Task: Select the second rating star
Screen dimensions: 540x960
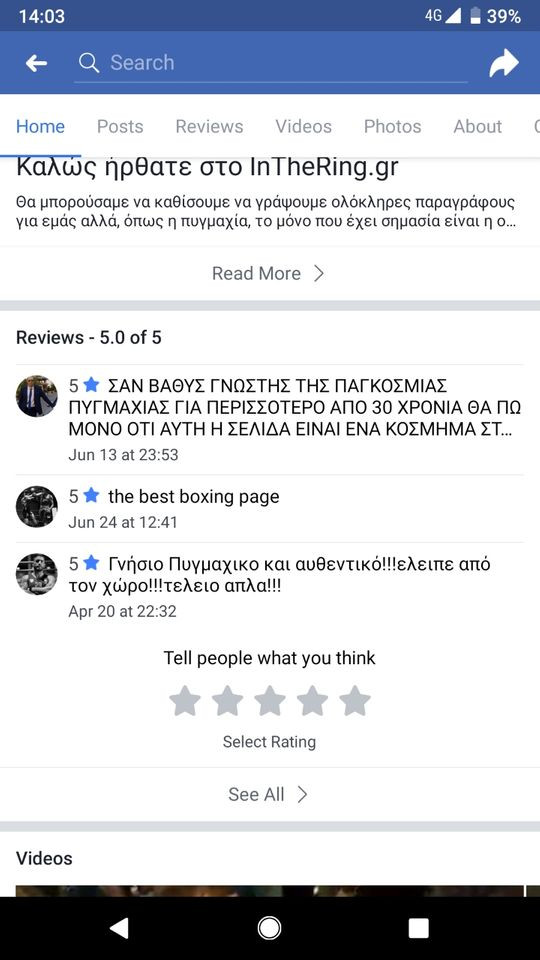Action: 227,700
